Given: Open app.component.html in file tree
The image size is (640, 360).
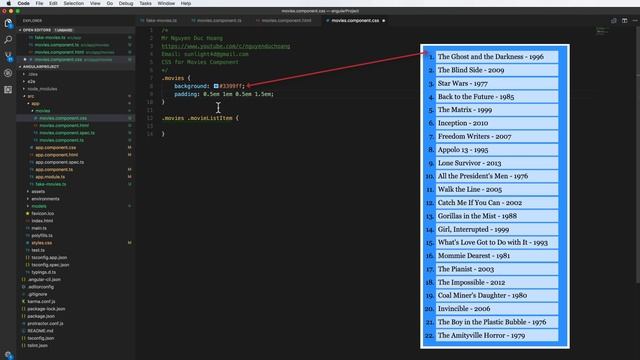Looking at the screenshot, I should [56, 155].
